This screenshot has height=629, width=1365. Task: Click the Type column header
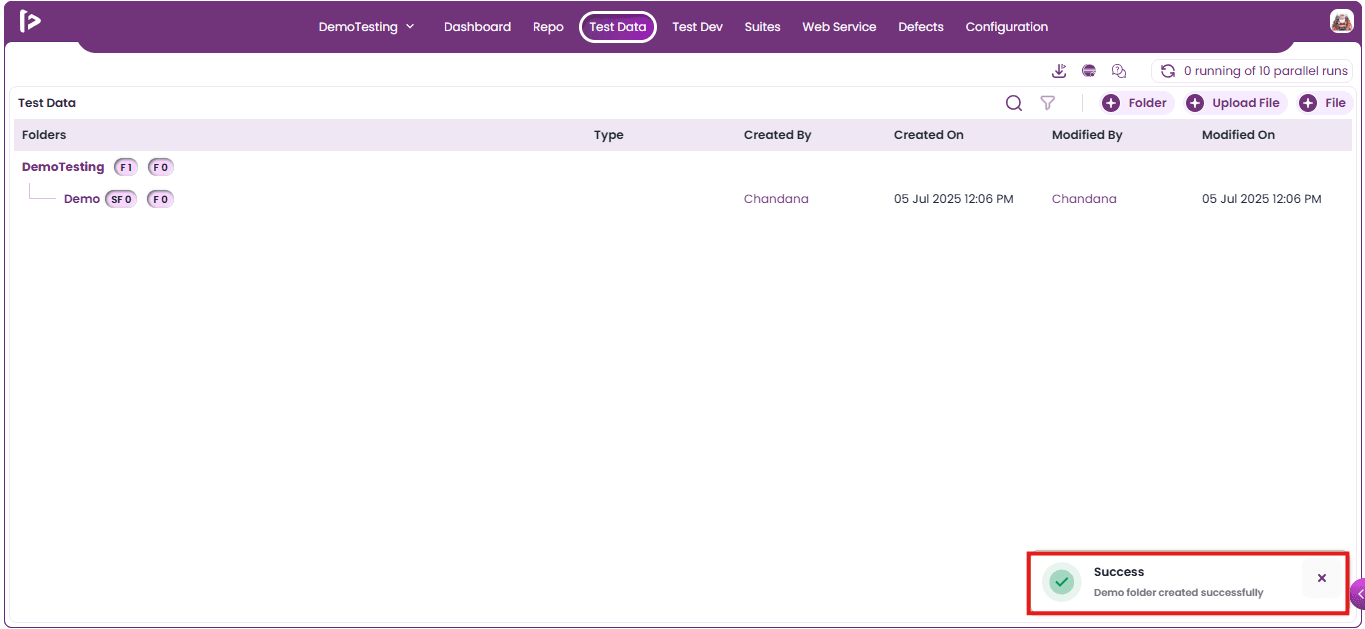click(x=608, y=135)
